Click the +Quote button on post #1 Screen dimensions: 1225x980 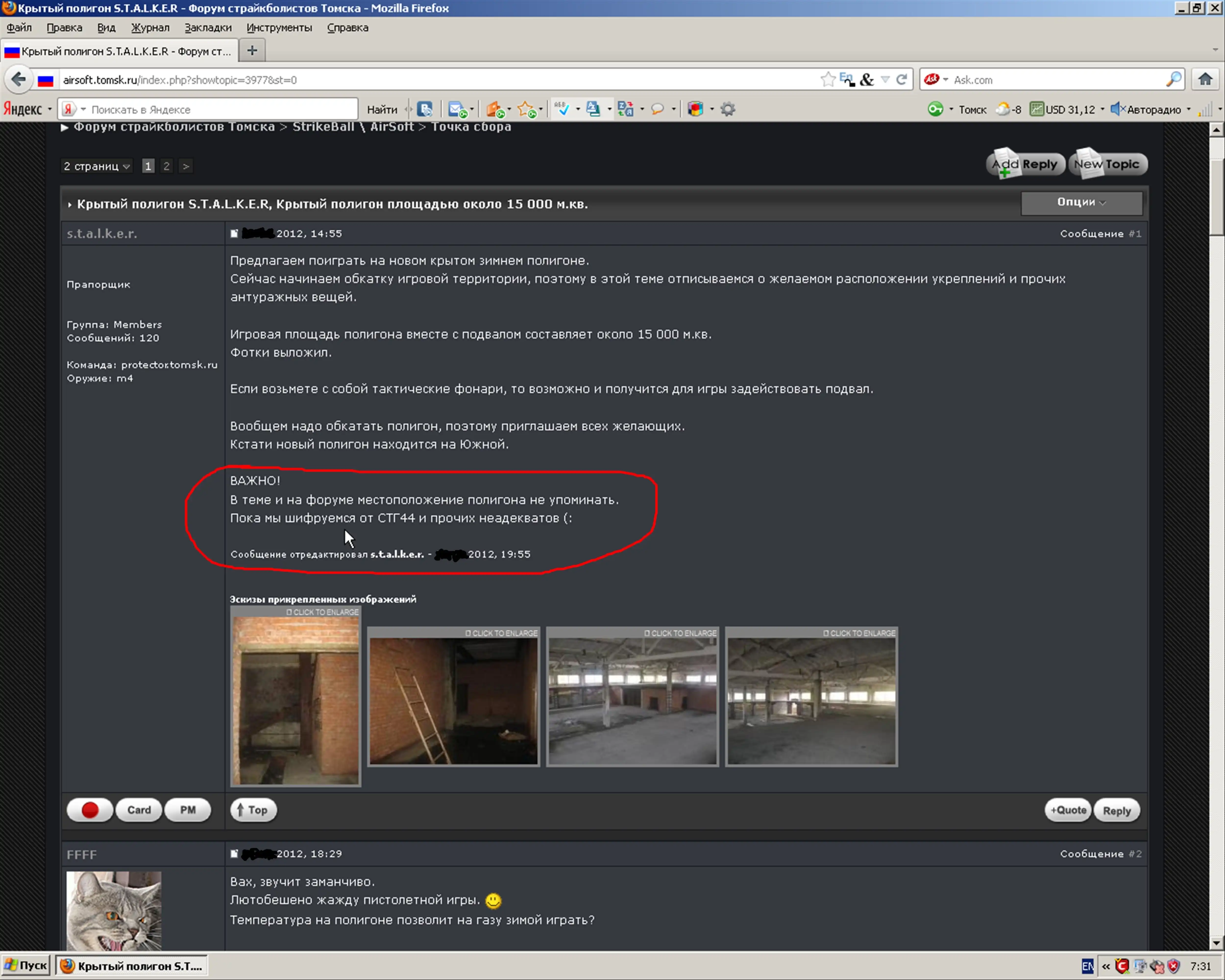(x=1068, y=810)
